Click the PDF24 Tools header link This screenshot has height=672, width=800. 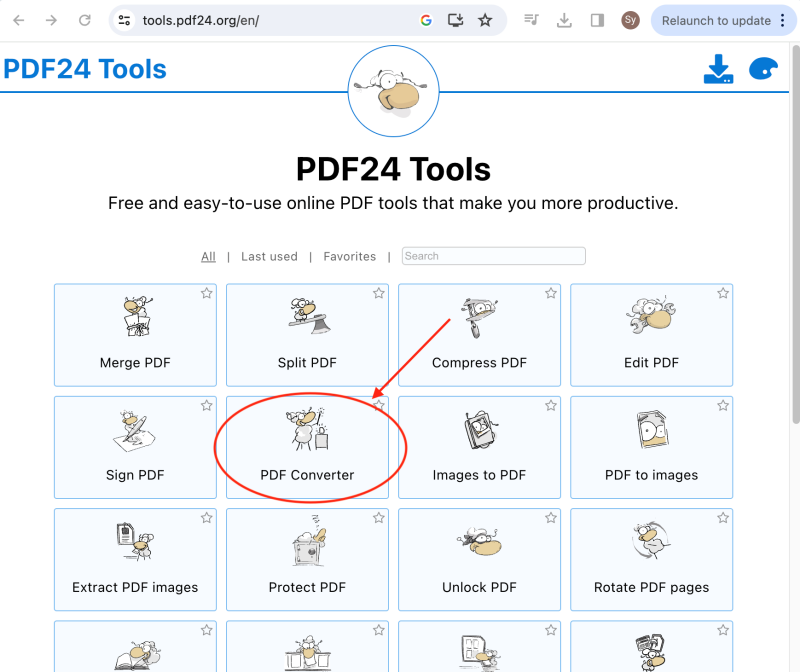[85, 69]
